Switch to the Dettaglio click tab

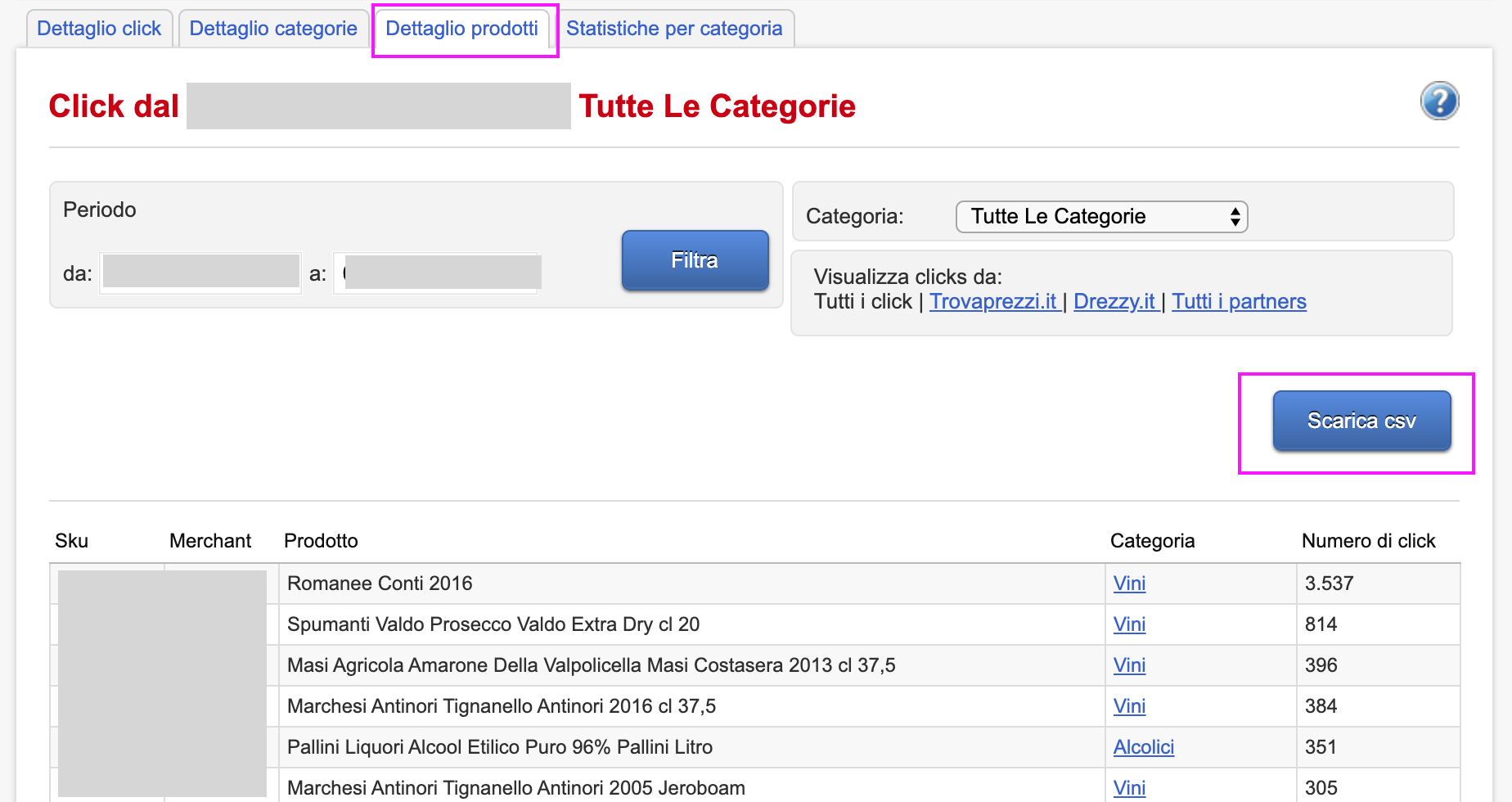99,29
